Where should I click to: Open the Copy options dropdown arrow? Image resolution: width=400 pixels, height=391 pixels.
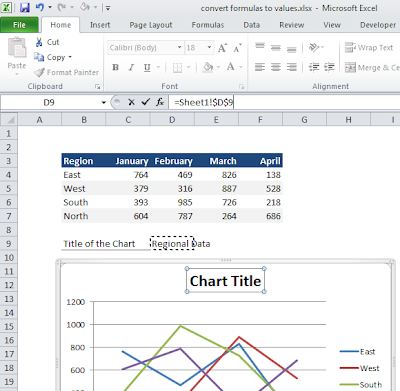[x=70, y=57]
